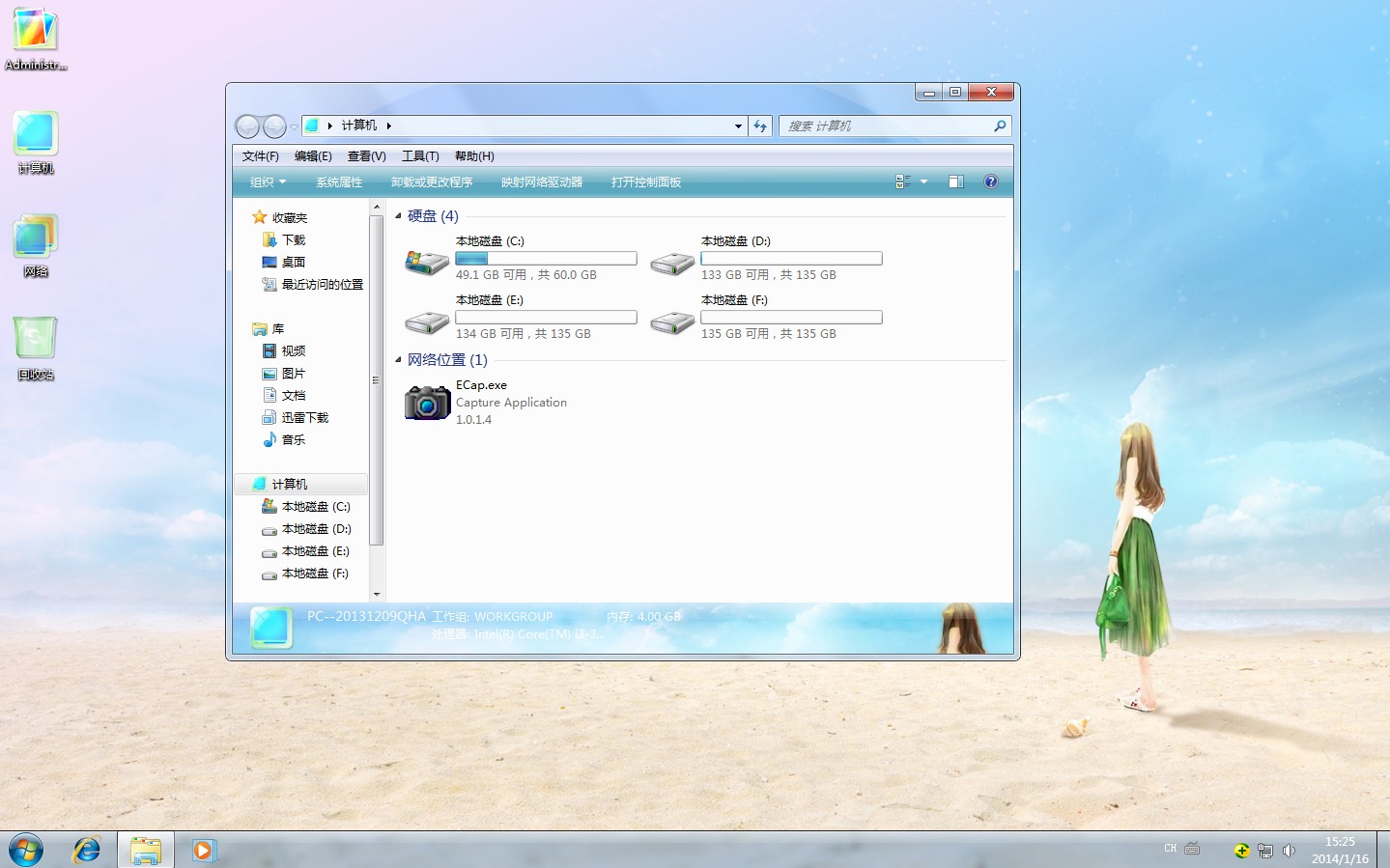Select 本地磁盘 (D:) in navigation tree
The width and height of the screenshot is (1390, 868).
306,528
